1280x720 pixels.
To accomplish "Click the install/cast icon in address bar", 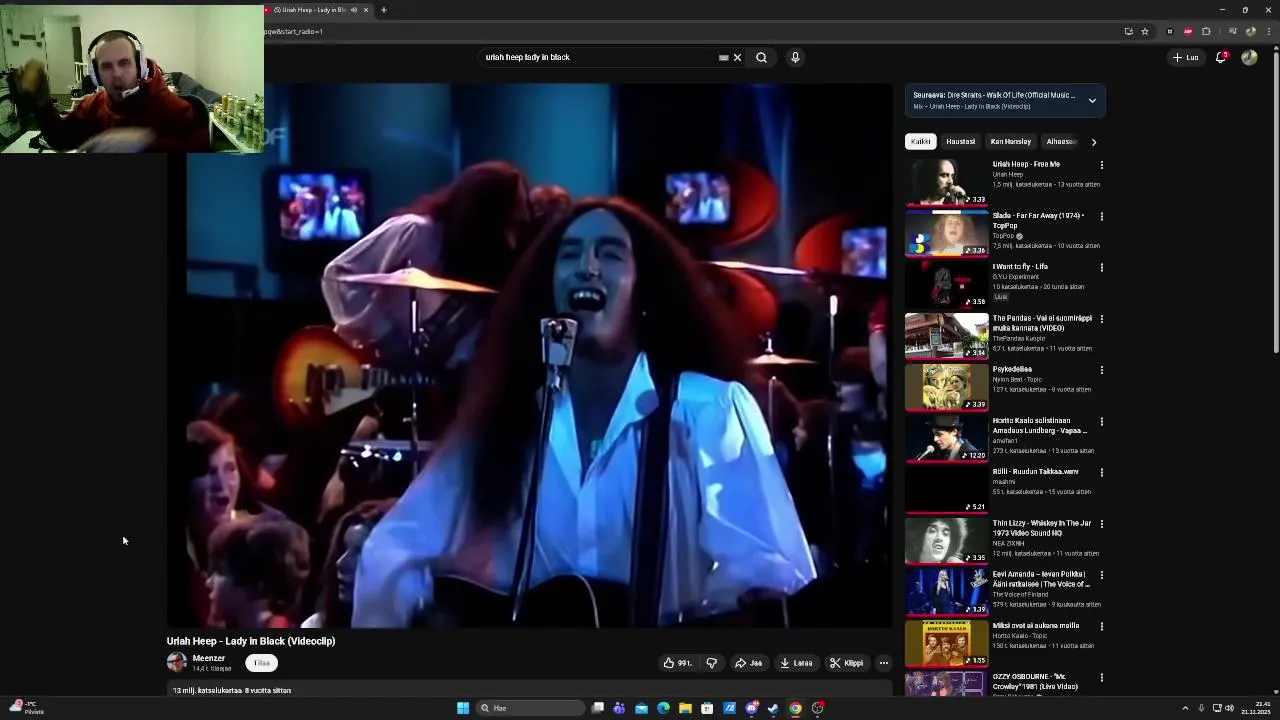I will [1128, 31].
